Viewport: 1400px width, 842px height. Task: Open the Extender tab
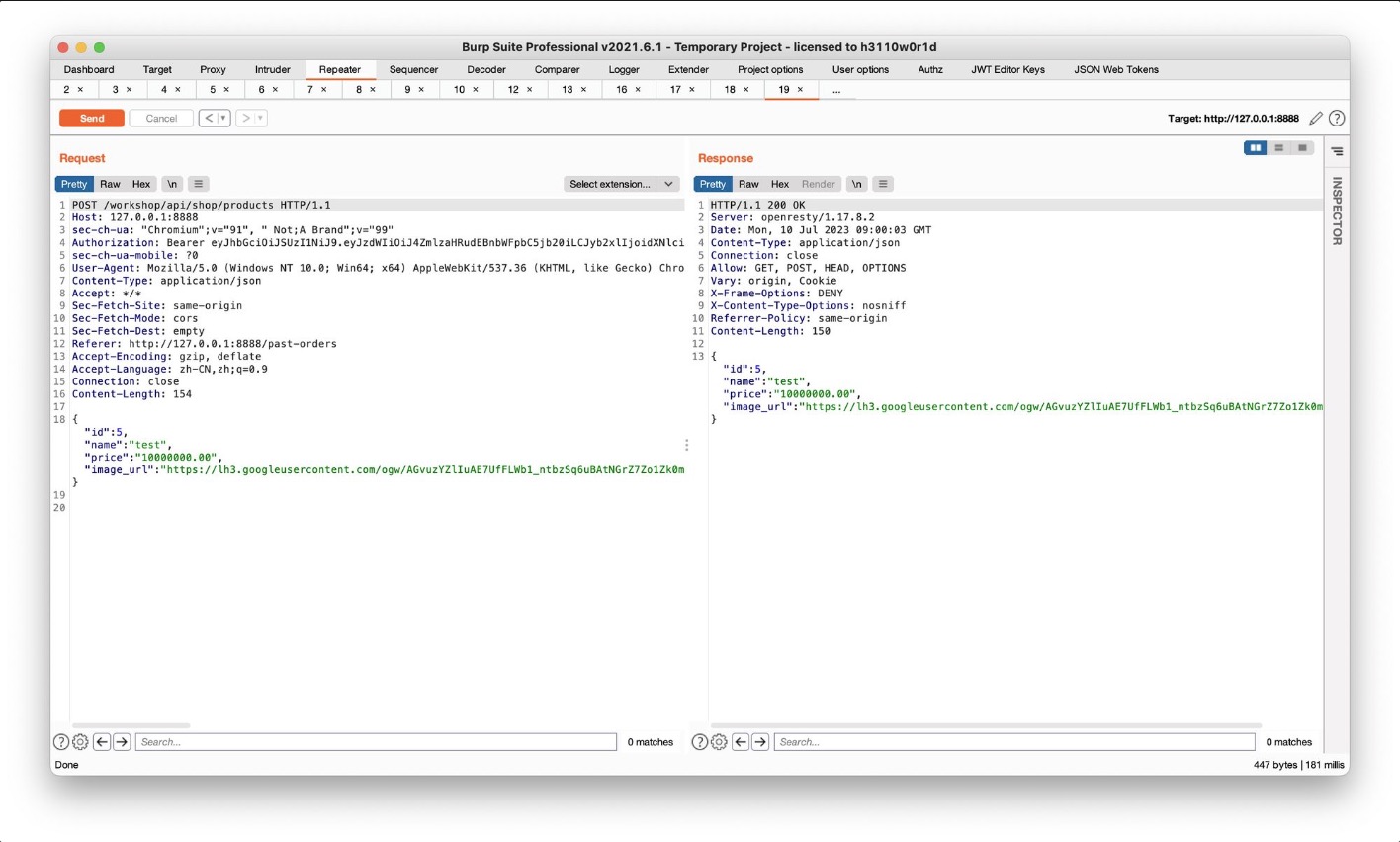tap(688, 70)
